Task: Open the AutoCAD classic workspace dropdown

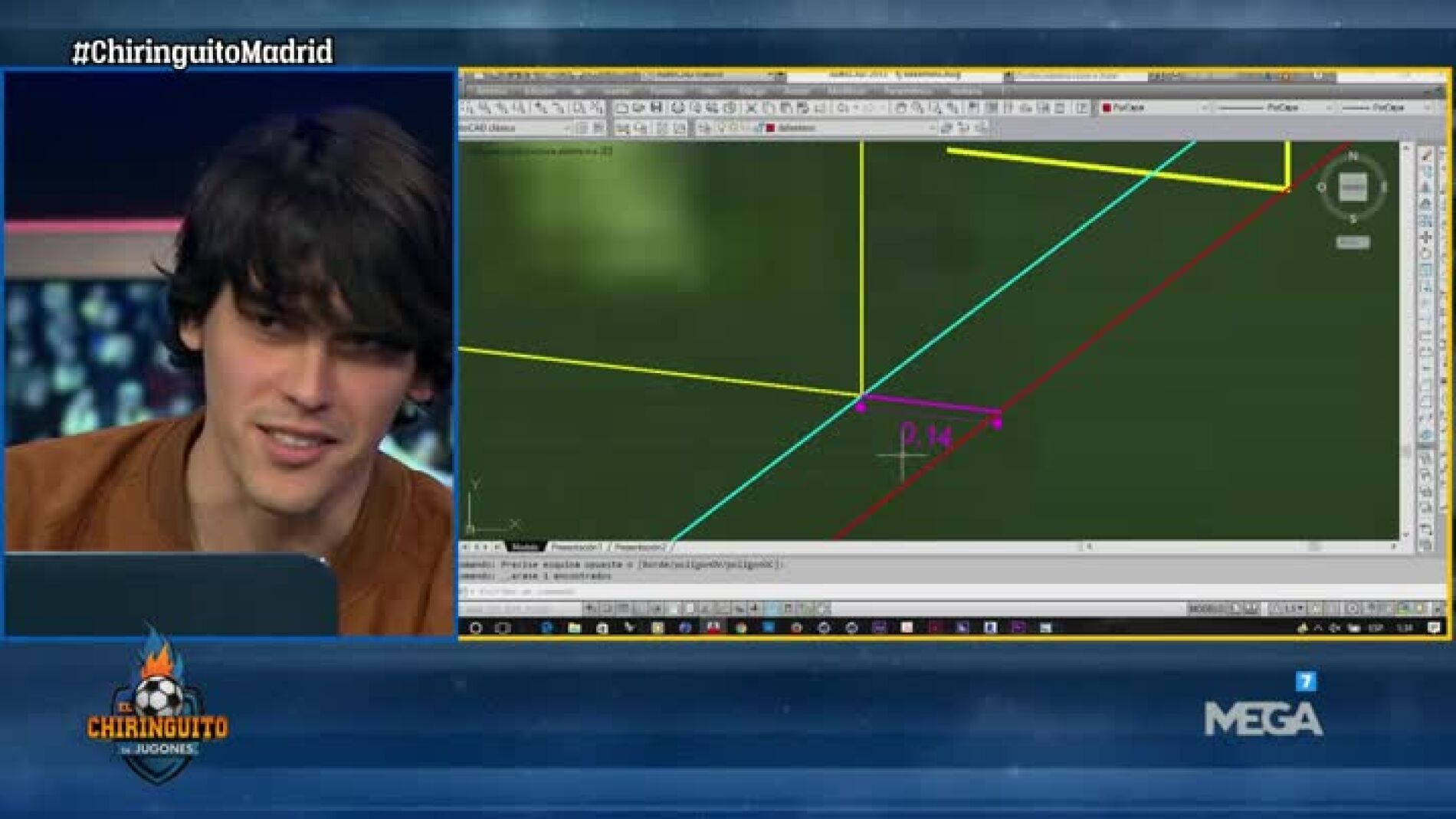Action: click(x=567, y=128)
